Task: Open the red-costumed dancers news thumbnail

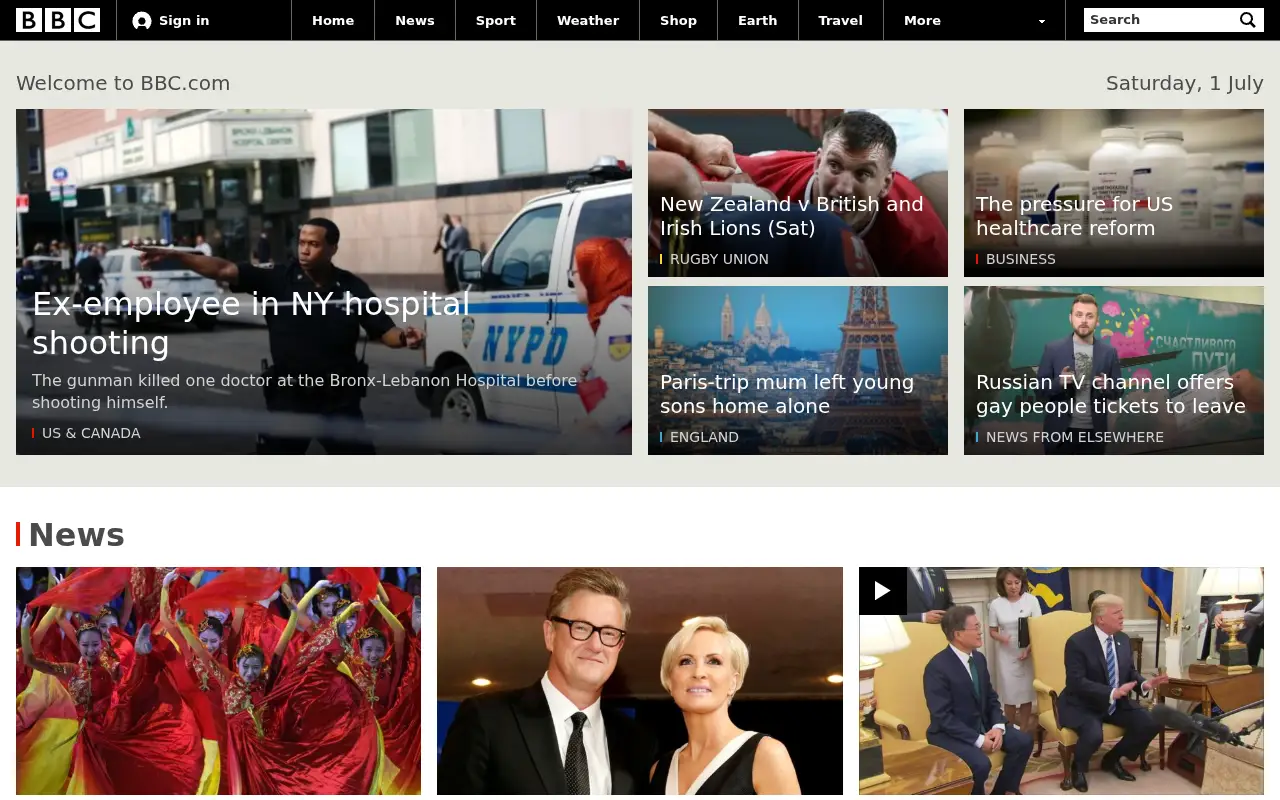Action: pyautogui.click(x=218, y=681)
